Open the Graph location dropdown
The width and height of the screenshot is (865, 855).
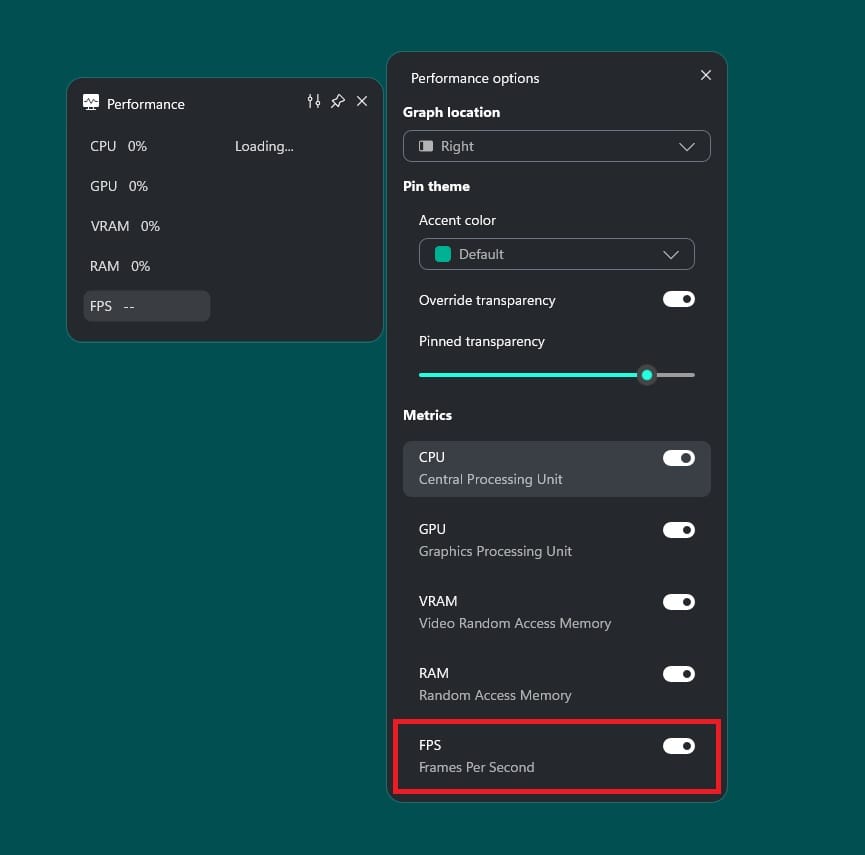pyautogui.click(x=556, y=146)
